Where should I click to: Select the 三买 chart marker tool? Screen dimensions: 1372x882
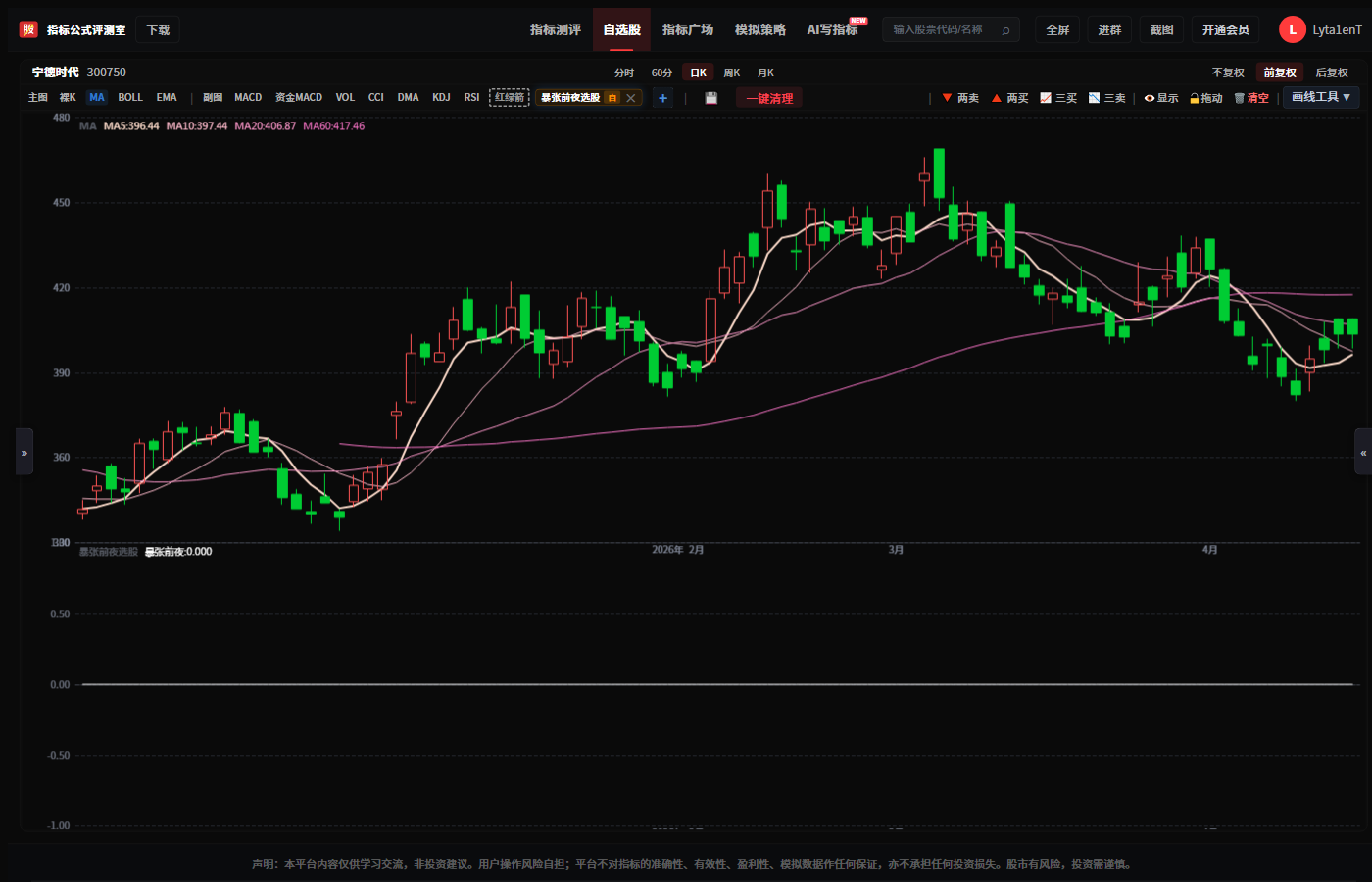point(1058,98)
